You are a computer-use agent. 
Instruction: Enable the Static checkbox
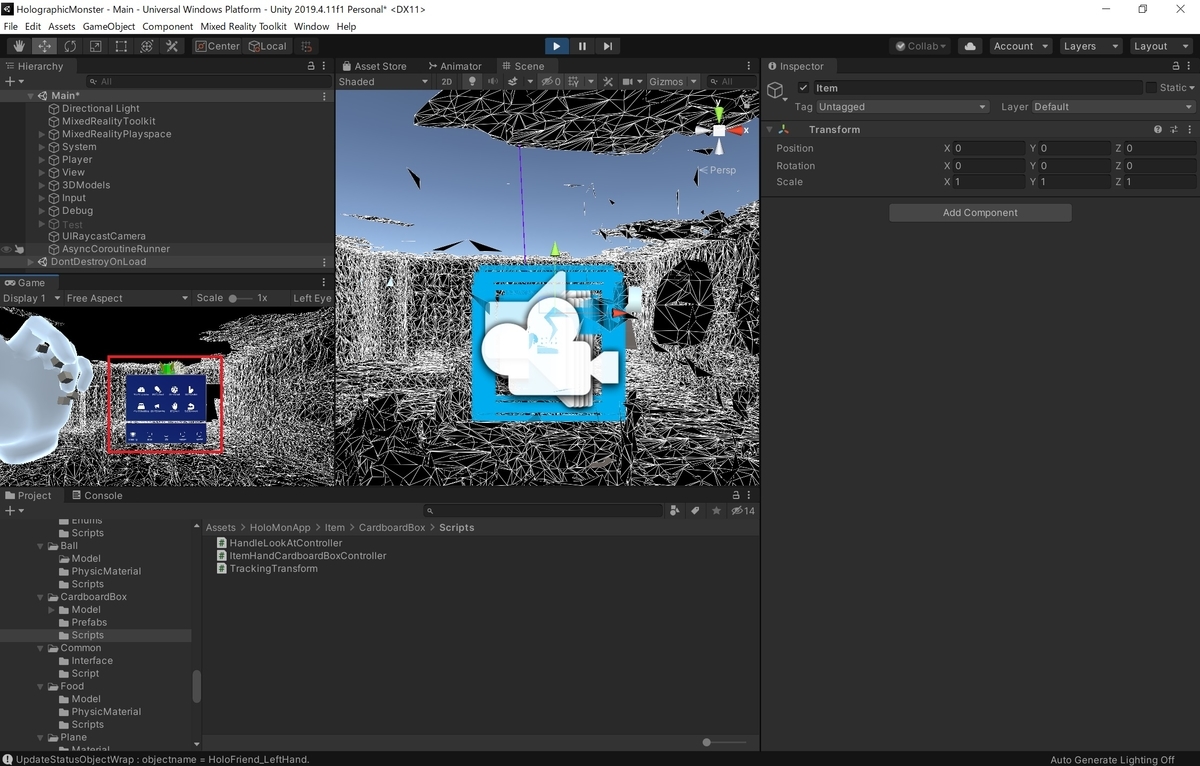(1151, 88)
